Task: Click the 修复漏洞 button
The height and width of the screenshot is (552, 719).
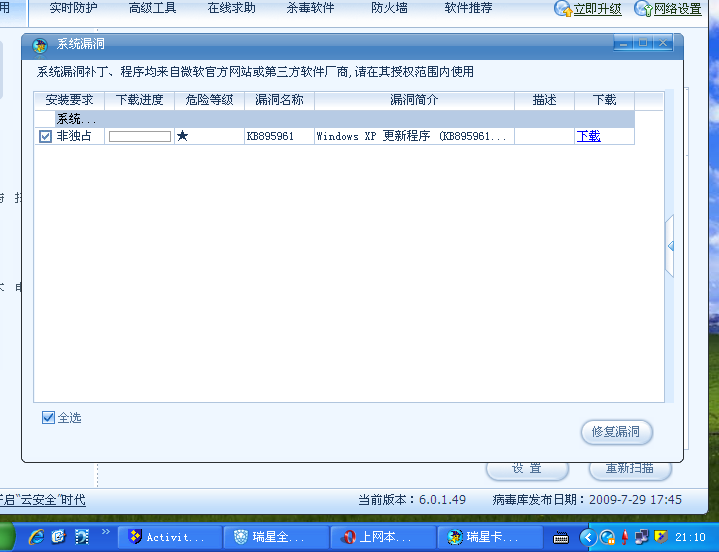Action: (617, 432)
